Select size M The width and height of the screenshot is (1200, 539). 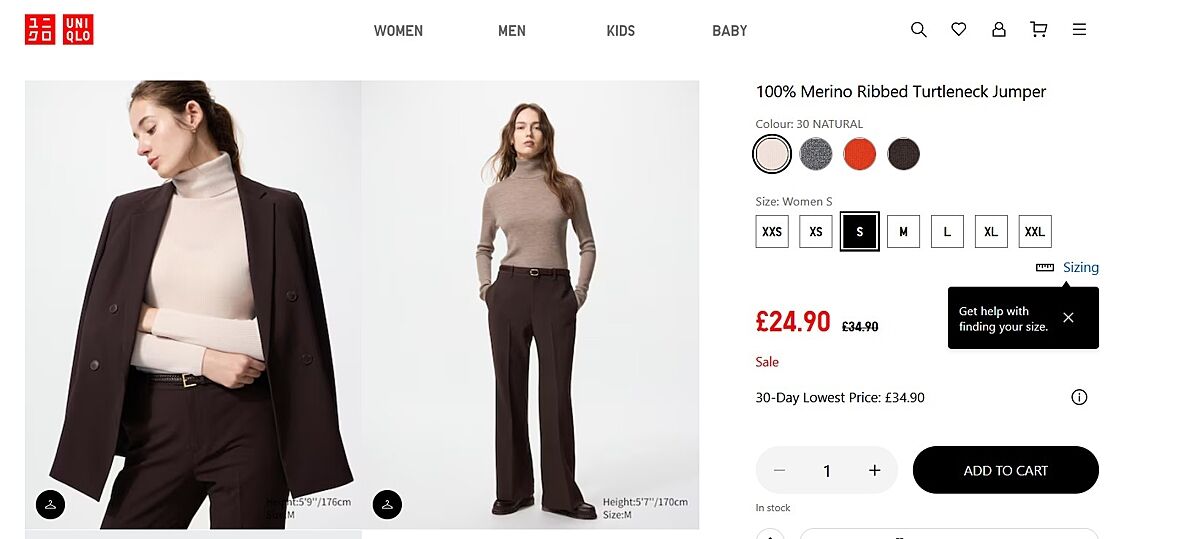tap(903, 232)
